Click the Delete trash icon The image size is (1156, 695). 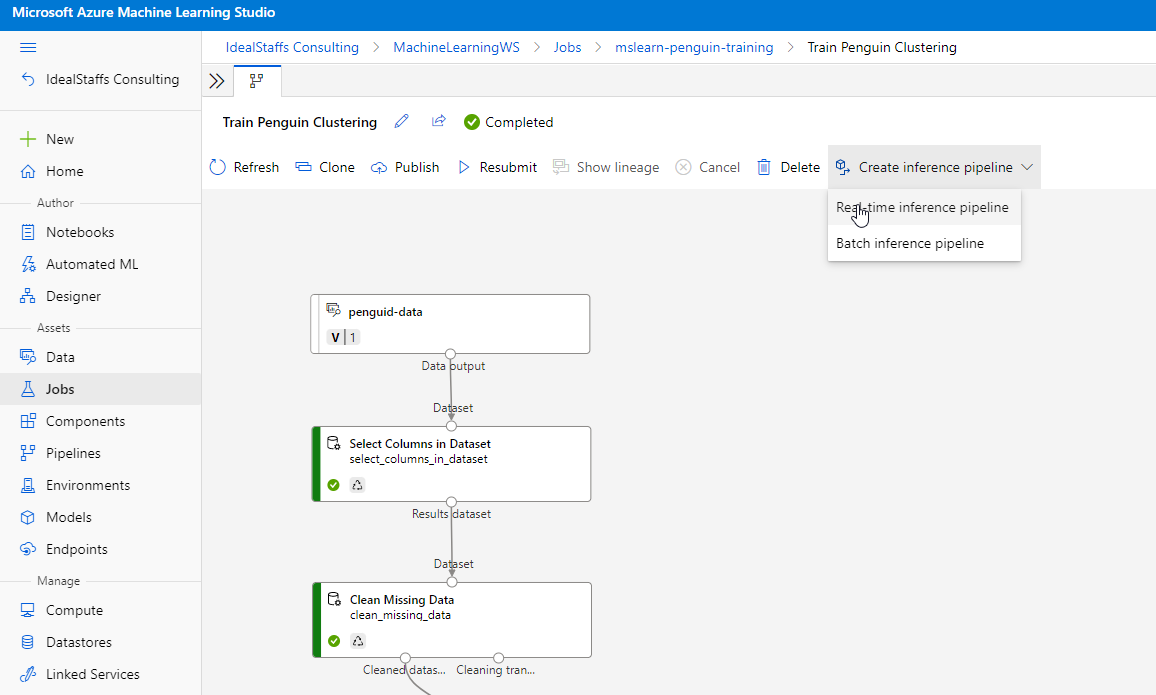(764, 167)
